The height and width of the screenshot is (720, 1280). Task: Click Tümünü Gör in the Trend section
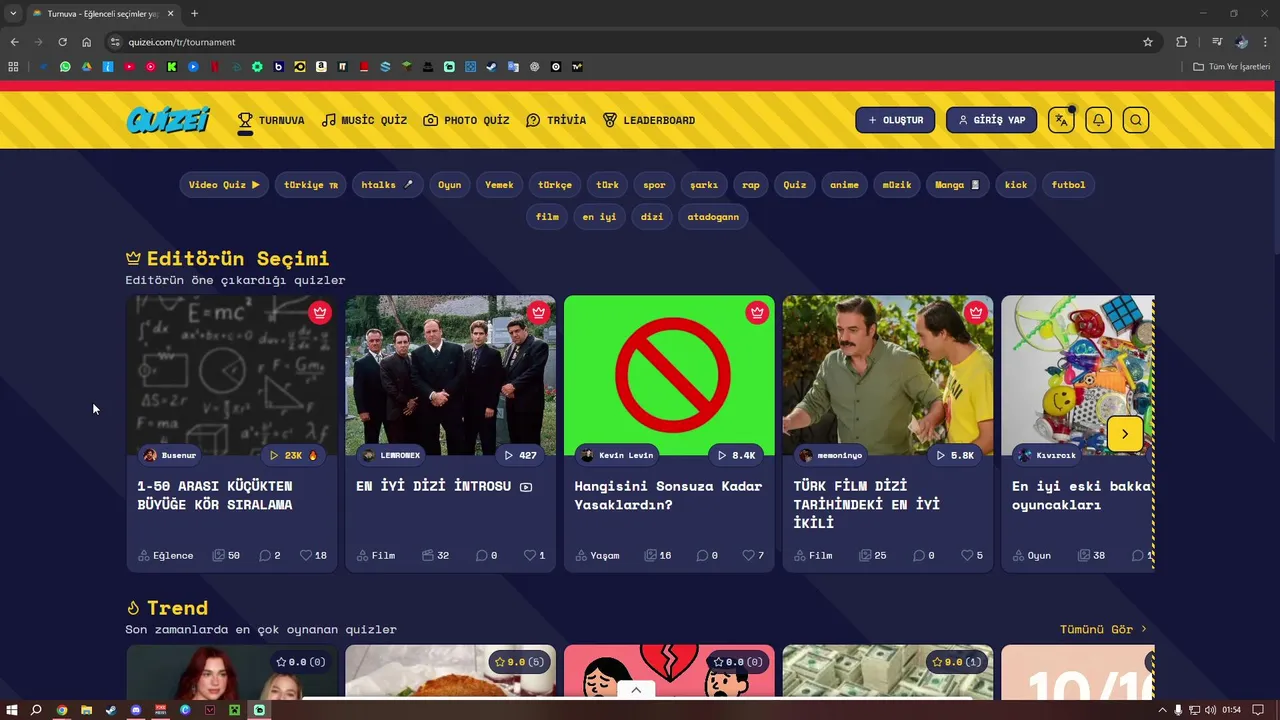pyautogui.click(x=1103, y=629)
